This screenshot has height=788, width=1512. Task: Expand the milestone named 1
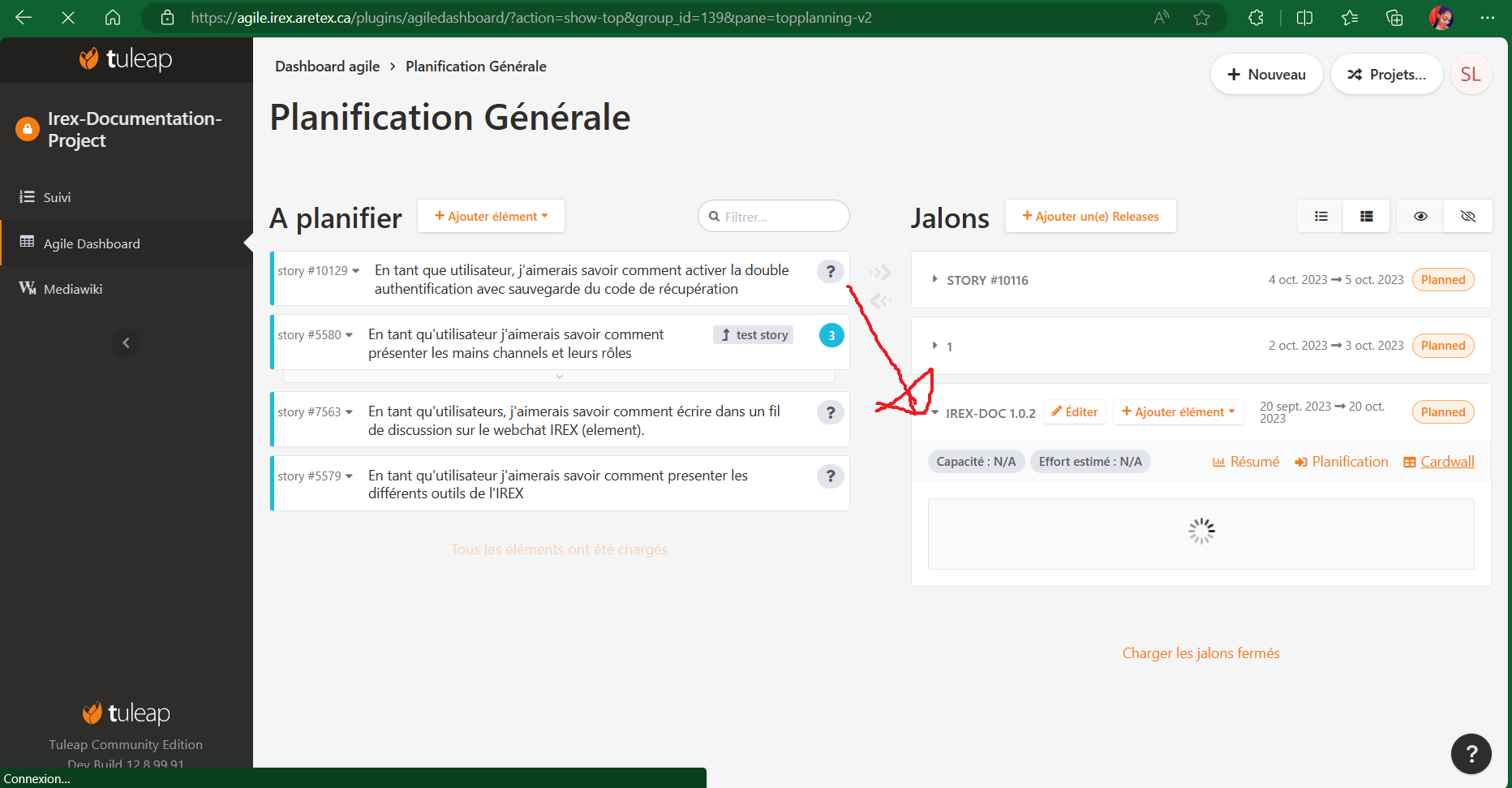(x=934, y=346)
